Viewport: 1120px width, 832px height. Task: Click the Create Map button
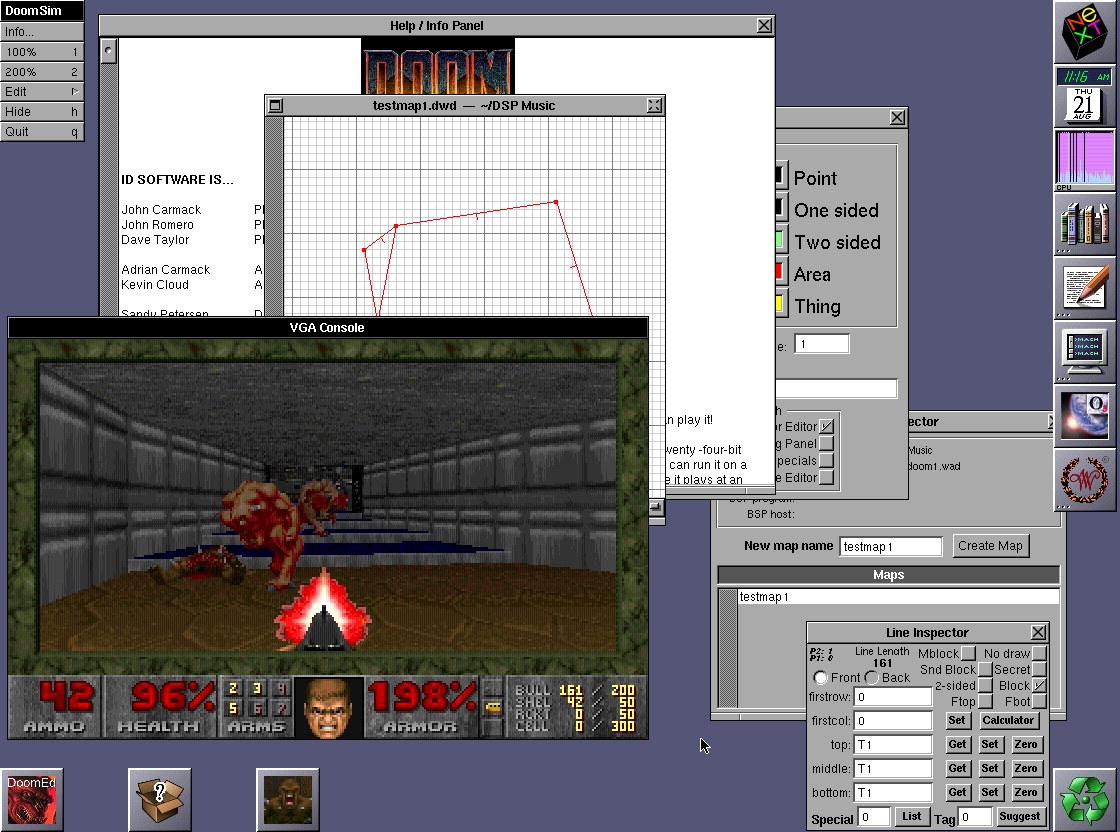[x=990, y=546]
